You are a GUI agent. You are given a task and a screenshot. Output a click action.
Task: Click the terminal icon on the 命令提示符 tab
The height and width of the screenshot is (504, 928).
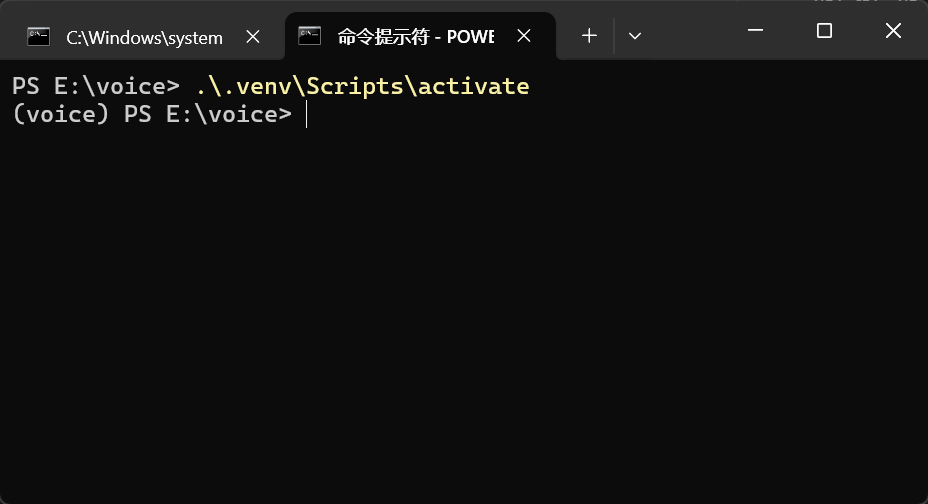310,36
